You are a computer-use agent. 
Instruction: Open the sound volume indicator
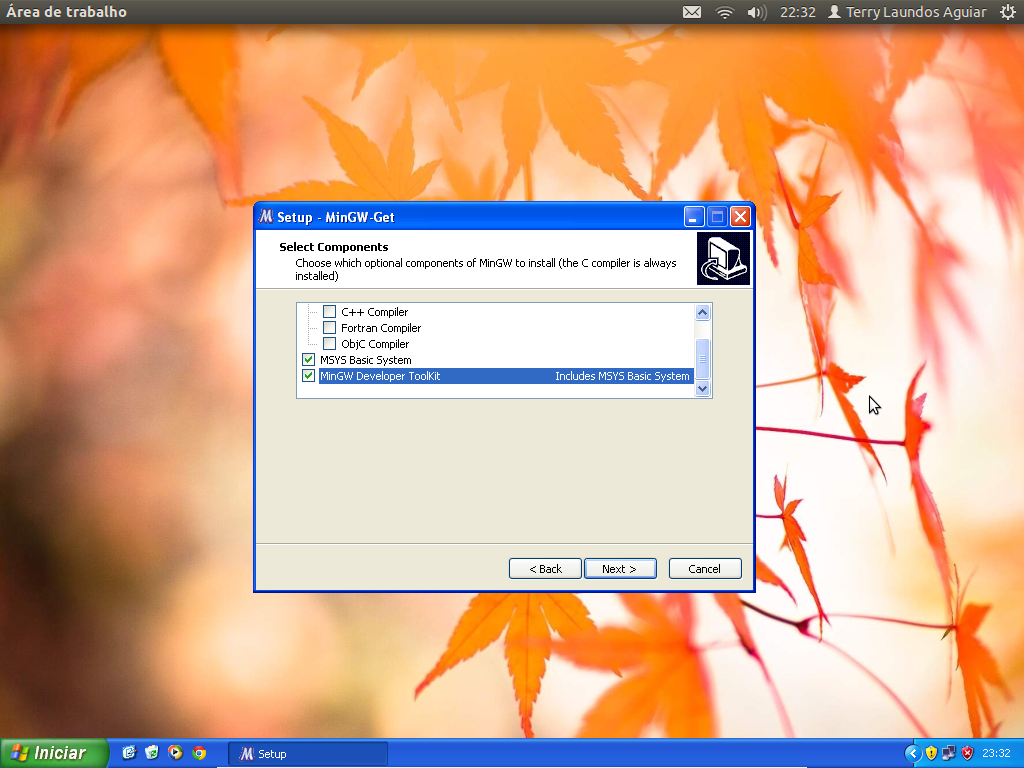click(756, 12)
